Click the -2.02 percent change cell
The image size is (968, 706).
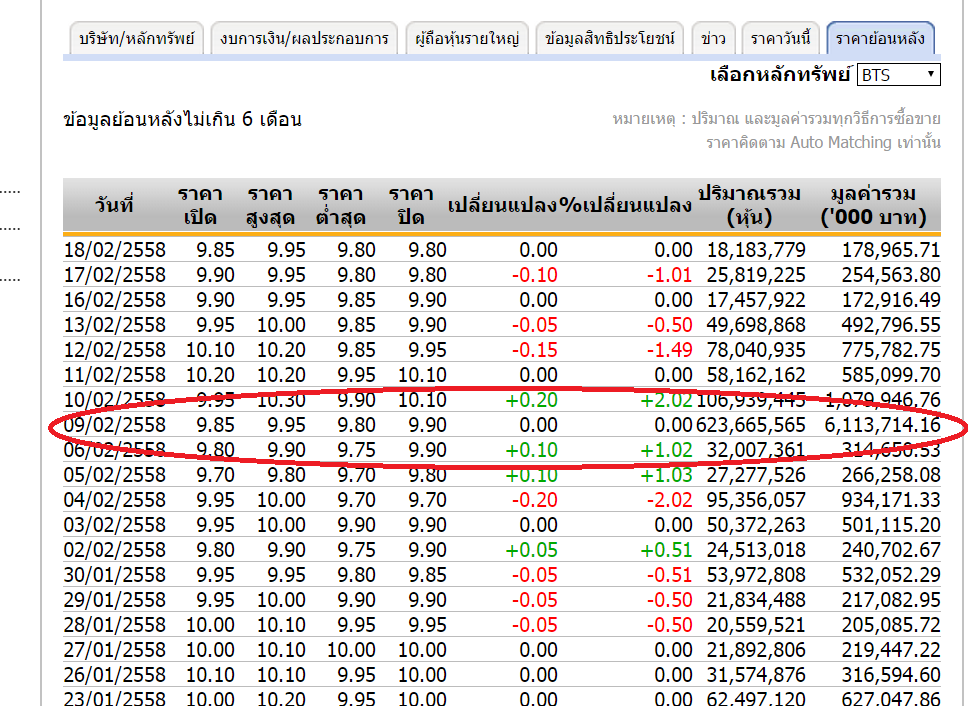669,500
